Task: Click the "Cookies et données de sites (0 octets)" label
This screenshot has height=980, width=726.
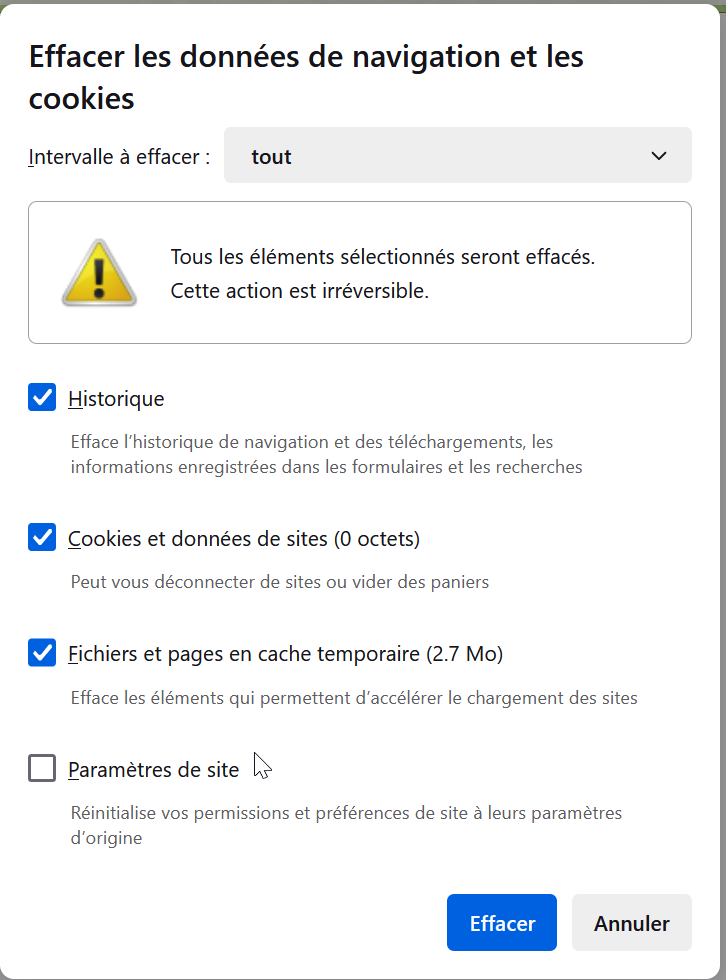Action: pyautogui.click(x=244, y=539)
